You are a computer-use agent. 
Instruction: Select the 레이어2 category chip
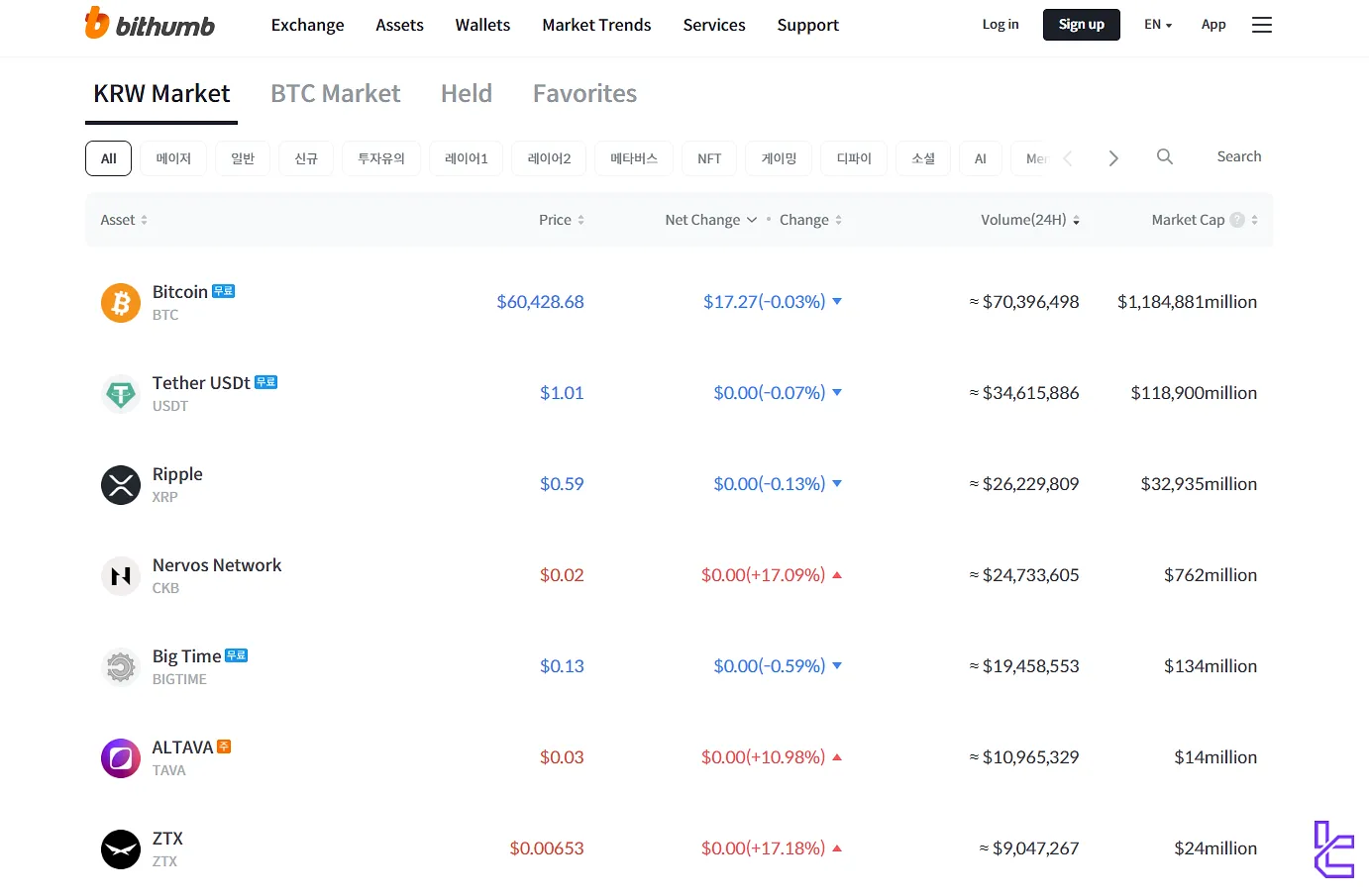[549, 158]
